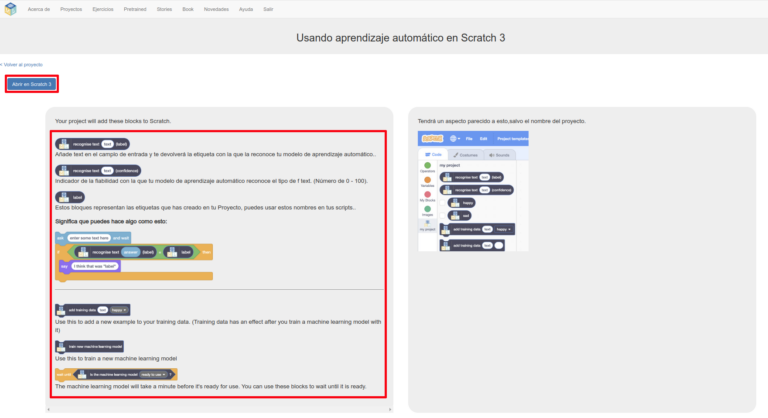This screenshot has height=418, width=768.
Task: Open the Ejercicios menu item
Action: pyautogui.click(x=105, y=9)
